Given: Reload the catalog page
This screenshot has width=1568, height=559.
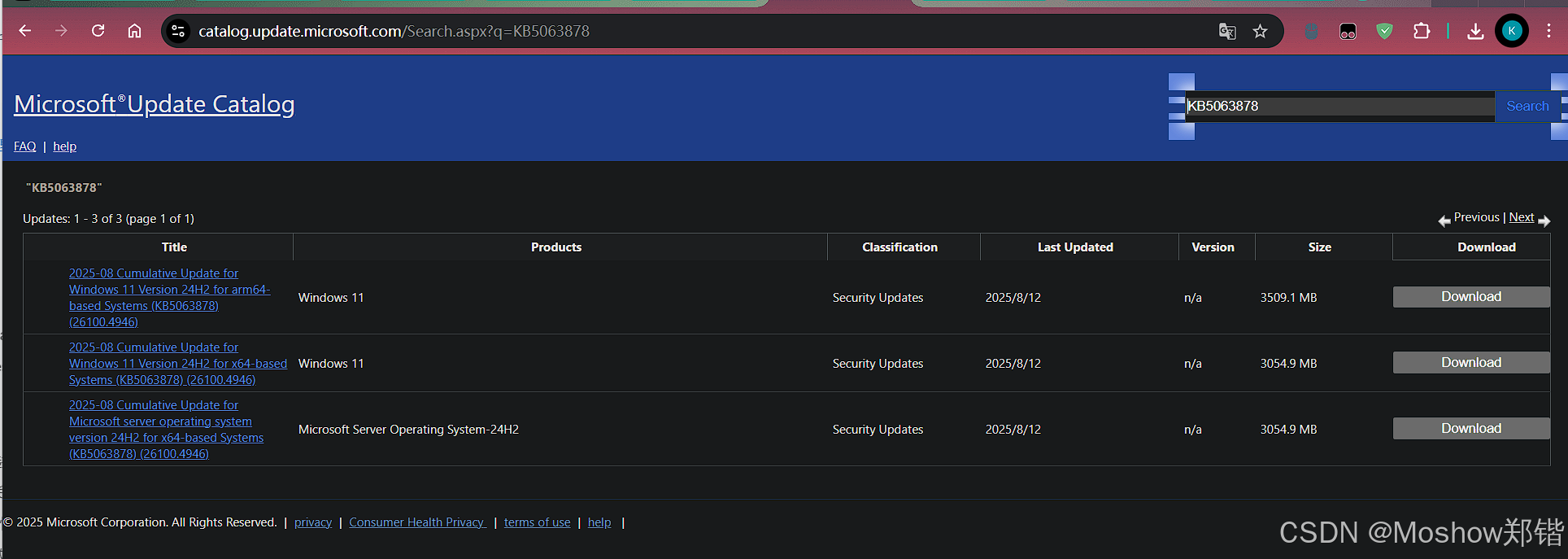Looking at the screenshot, I should pos(98,31).
